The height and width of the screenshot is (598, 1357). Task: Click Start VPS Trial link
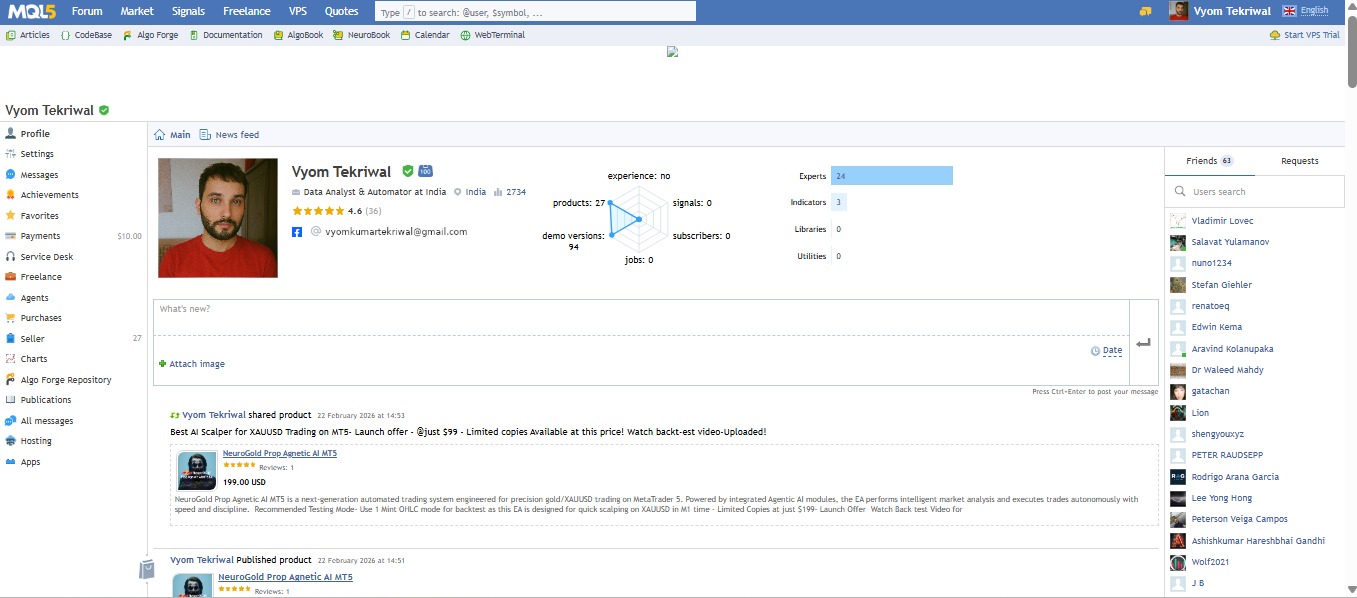pyautogui.click(x=1304, y=35)
